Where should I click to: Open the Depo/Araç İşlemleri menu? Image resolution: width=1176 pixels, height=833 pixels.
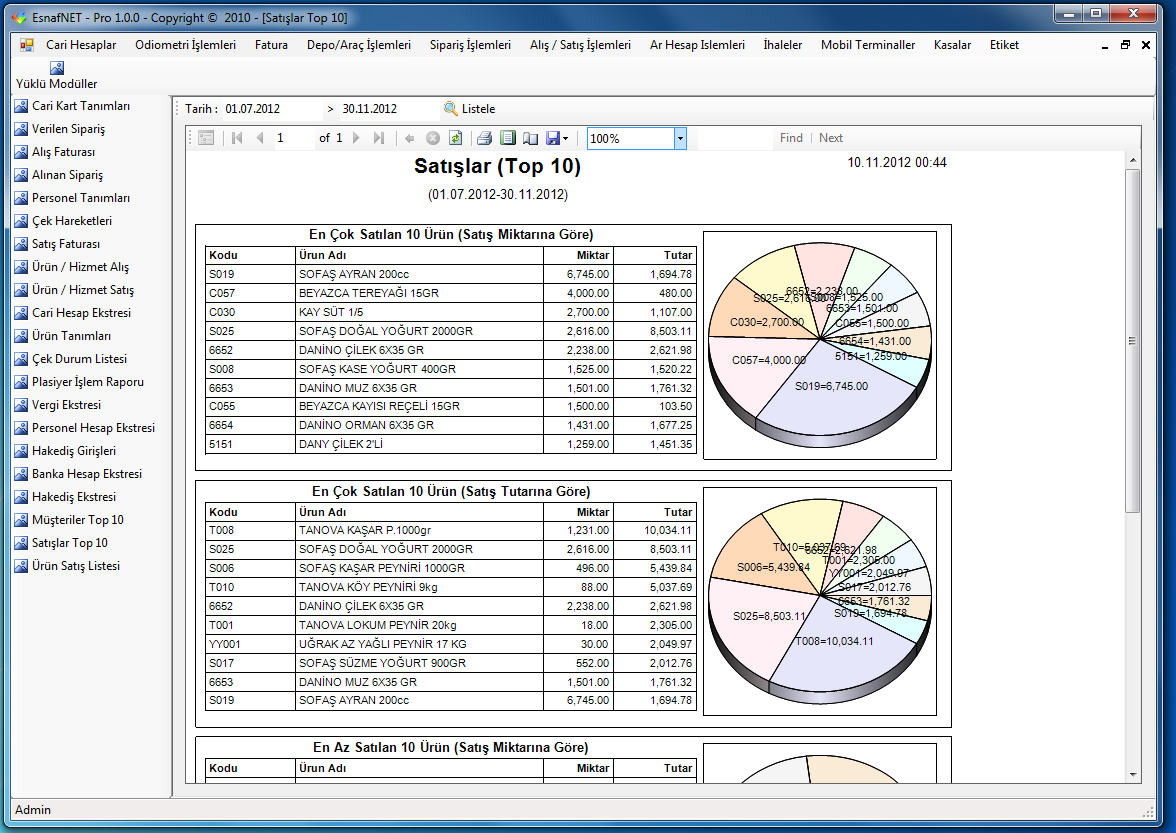[359, 45]
